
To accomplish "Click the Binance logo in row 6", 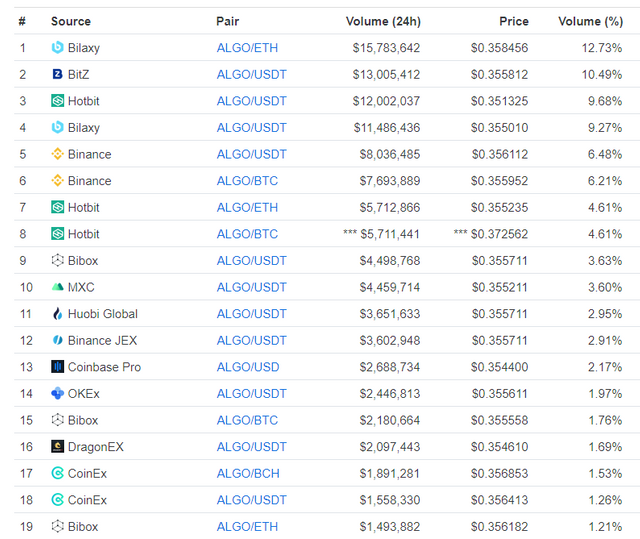I will coord(58,181).
